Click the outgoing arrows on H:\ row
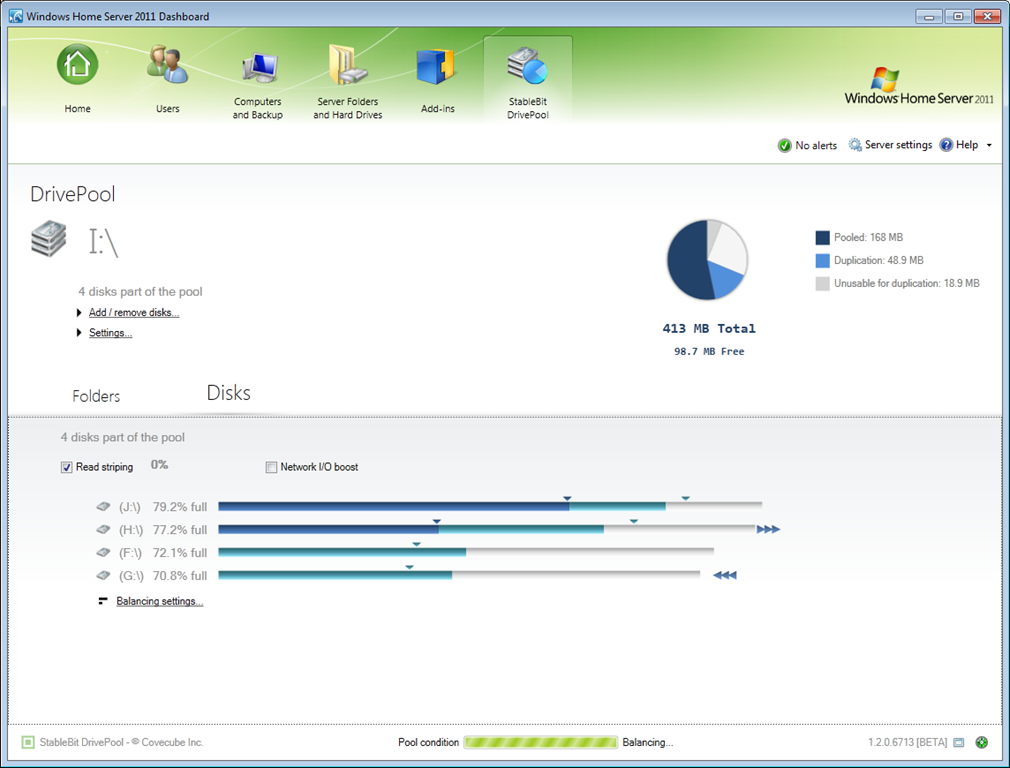The height and width of the screenshot is (768, 1010). [768, 530]
